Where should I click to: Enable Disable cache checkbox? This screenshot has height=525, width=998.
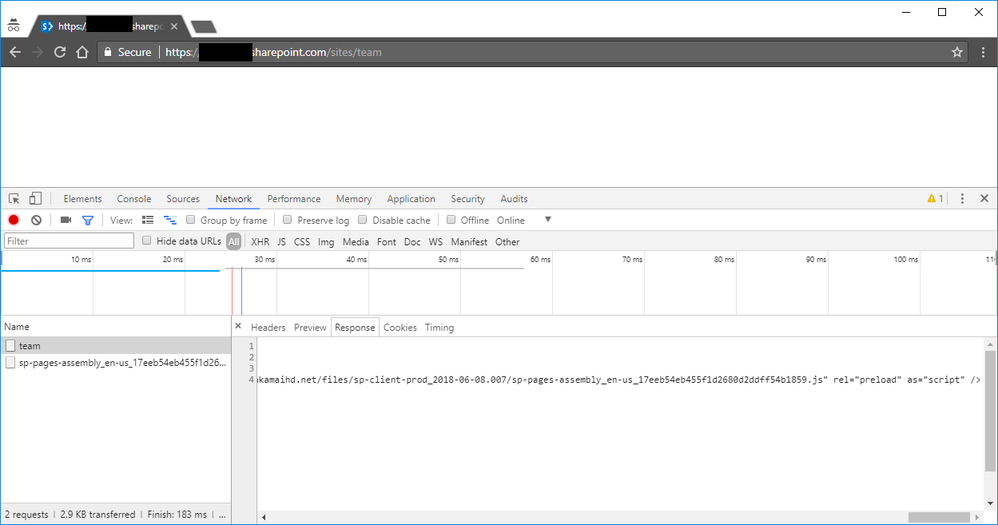tap(362, 220)
